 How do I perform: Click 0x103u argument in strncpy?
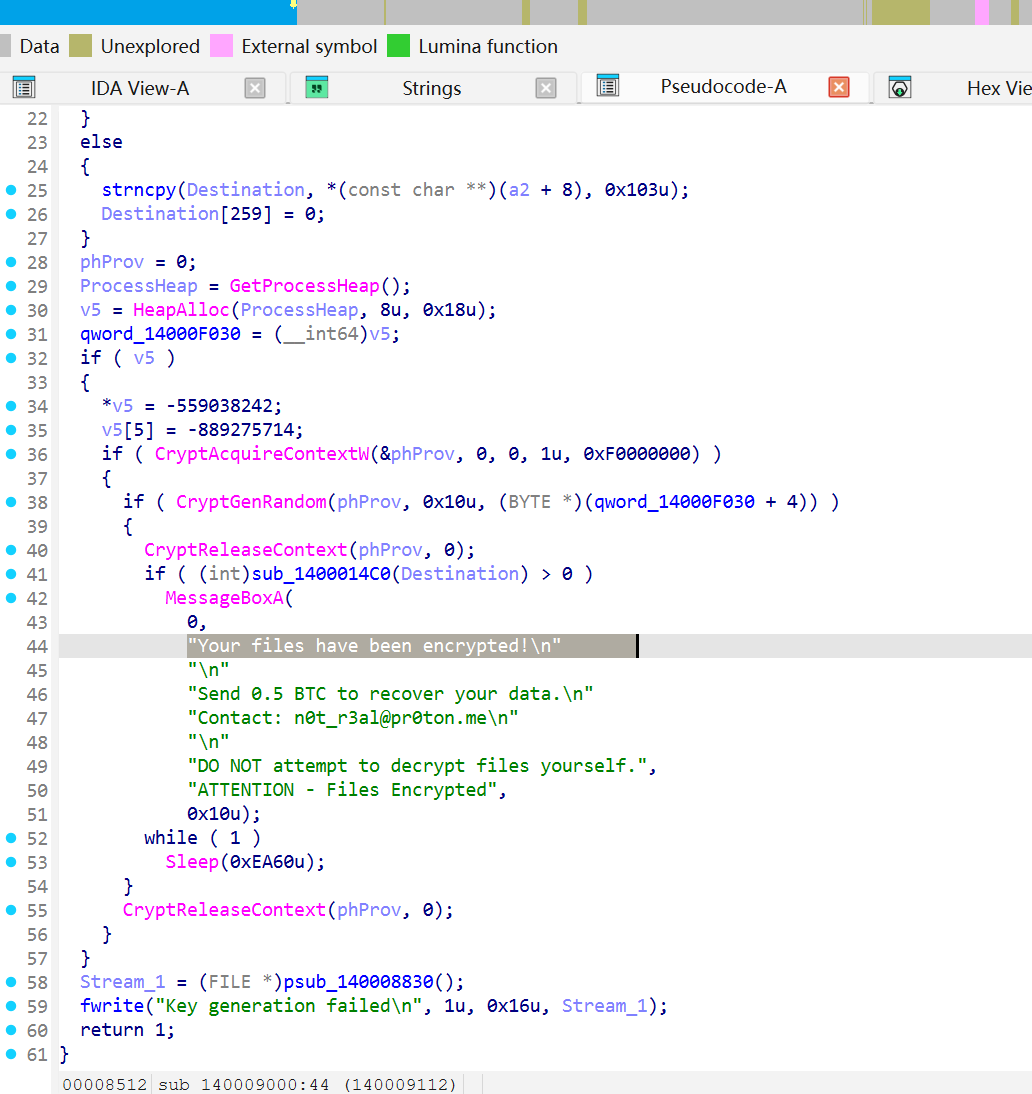click(636, 190)
